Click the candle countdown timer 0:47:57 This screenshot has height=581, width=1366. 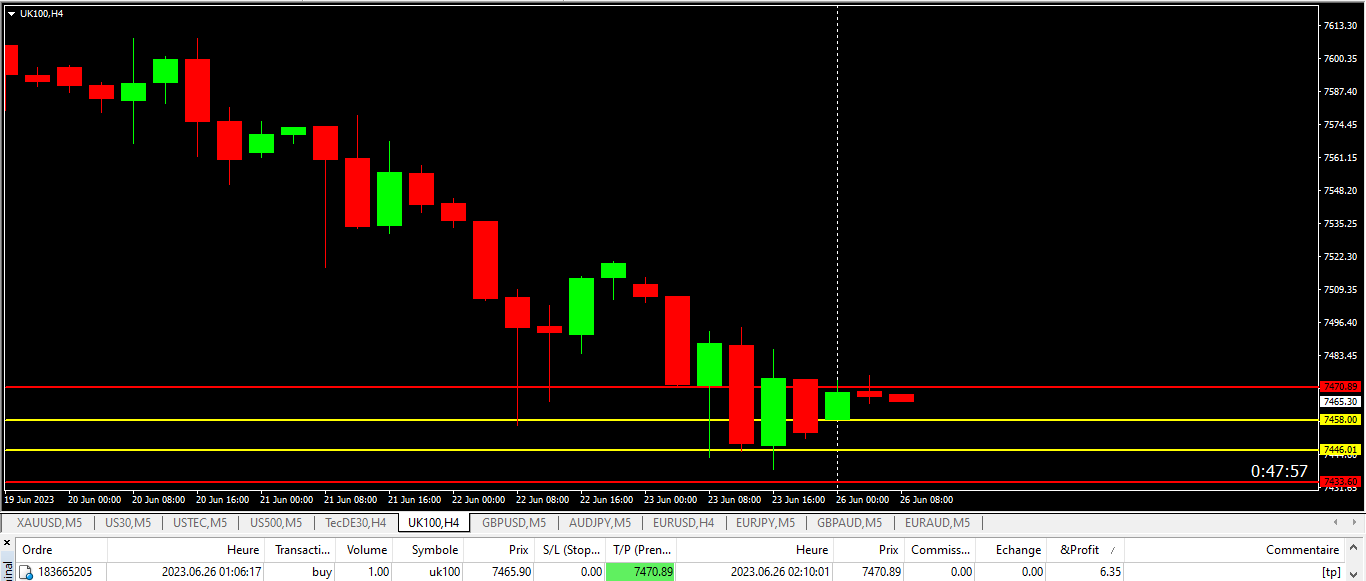[x=1279, y=471]
